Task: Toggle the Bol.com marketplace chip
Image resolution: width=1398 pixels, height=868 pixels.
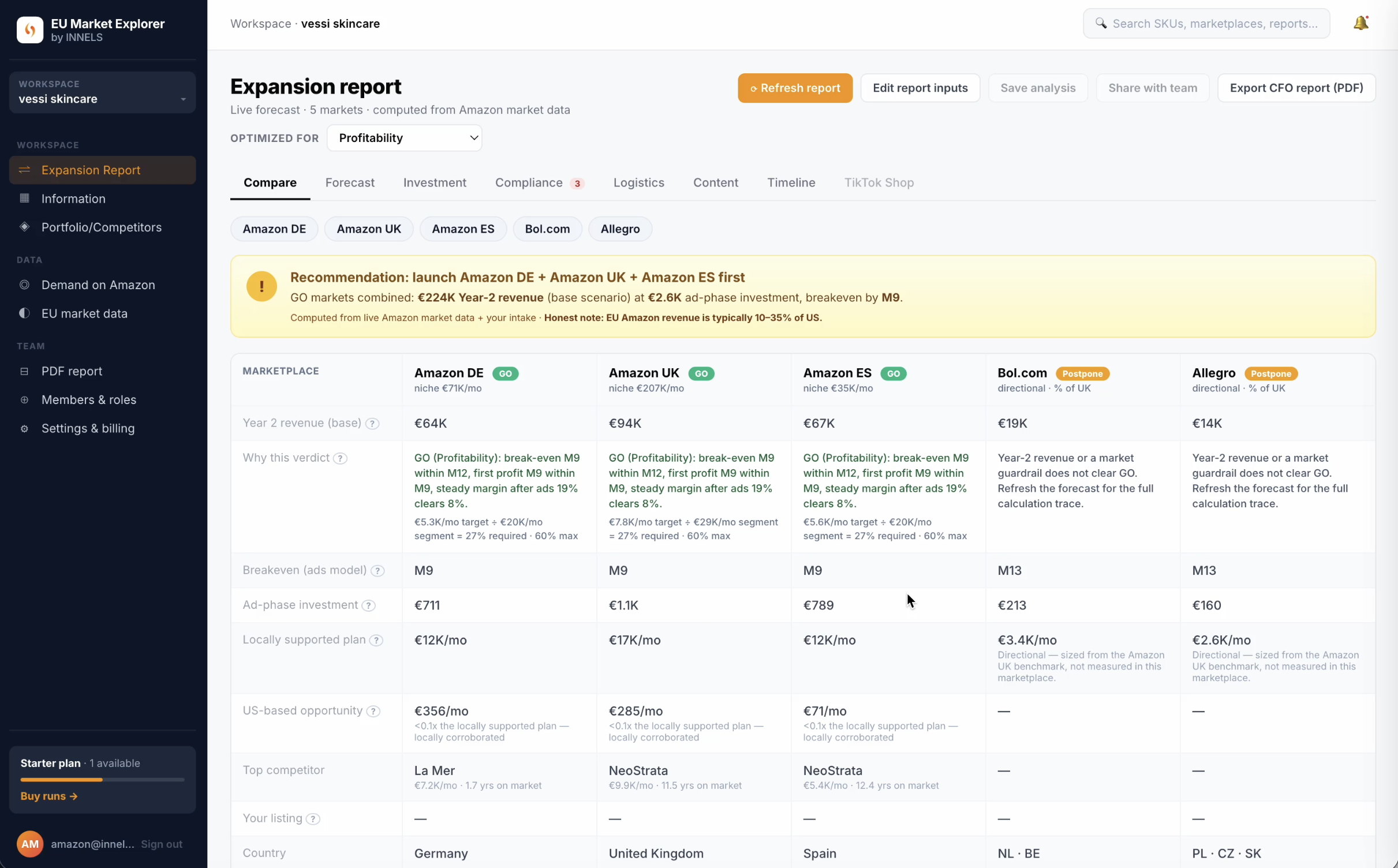Action: 547,229
